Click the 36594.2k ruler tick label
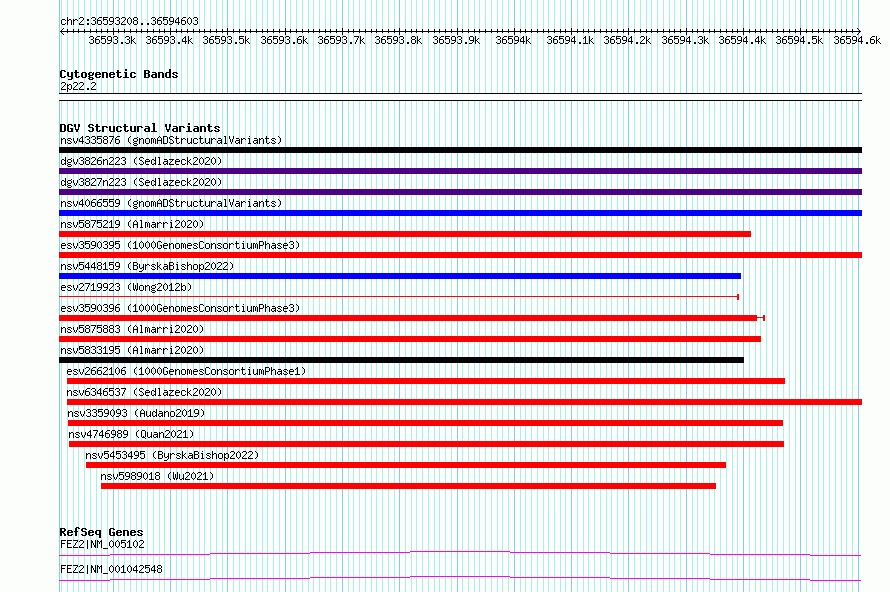890x592 pixels. click(627, 40)
